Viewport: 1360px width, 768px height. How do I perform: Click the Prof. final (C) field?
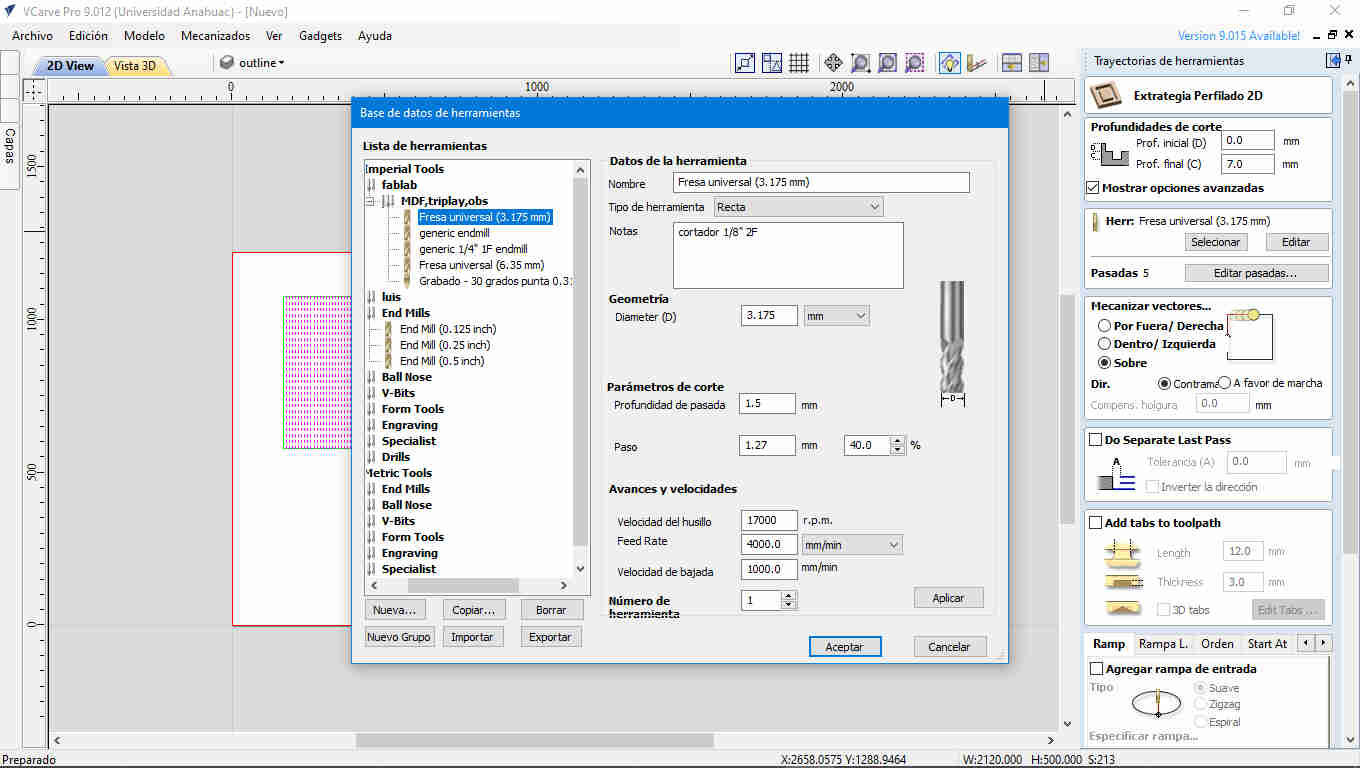point(1247,164)
